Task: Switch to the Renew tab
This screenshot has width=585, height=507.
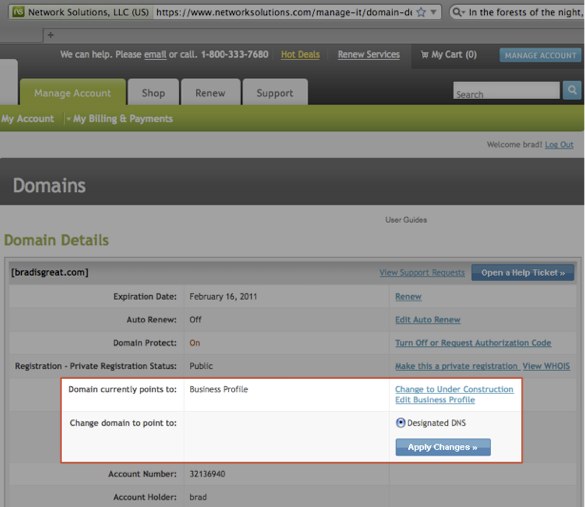Action: (210, 93)
